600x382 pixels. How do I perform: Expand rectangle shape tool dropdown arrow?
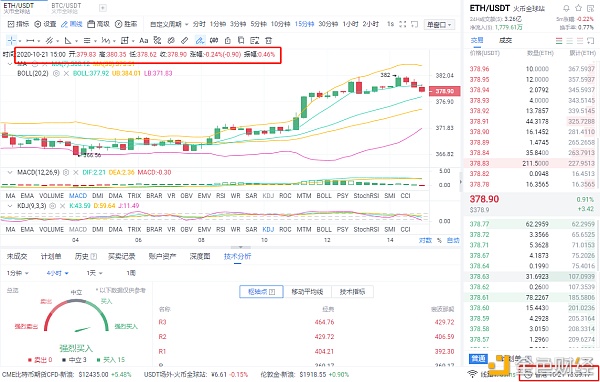pyautogui.click(x=133, y=41)
